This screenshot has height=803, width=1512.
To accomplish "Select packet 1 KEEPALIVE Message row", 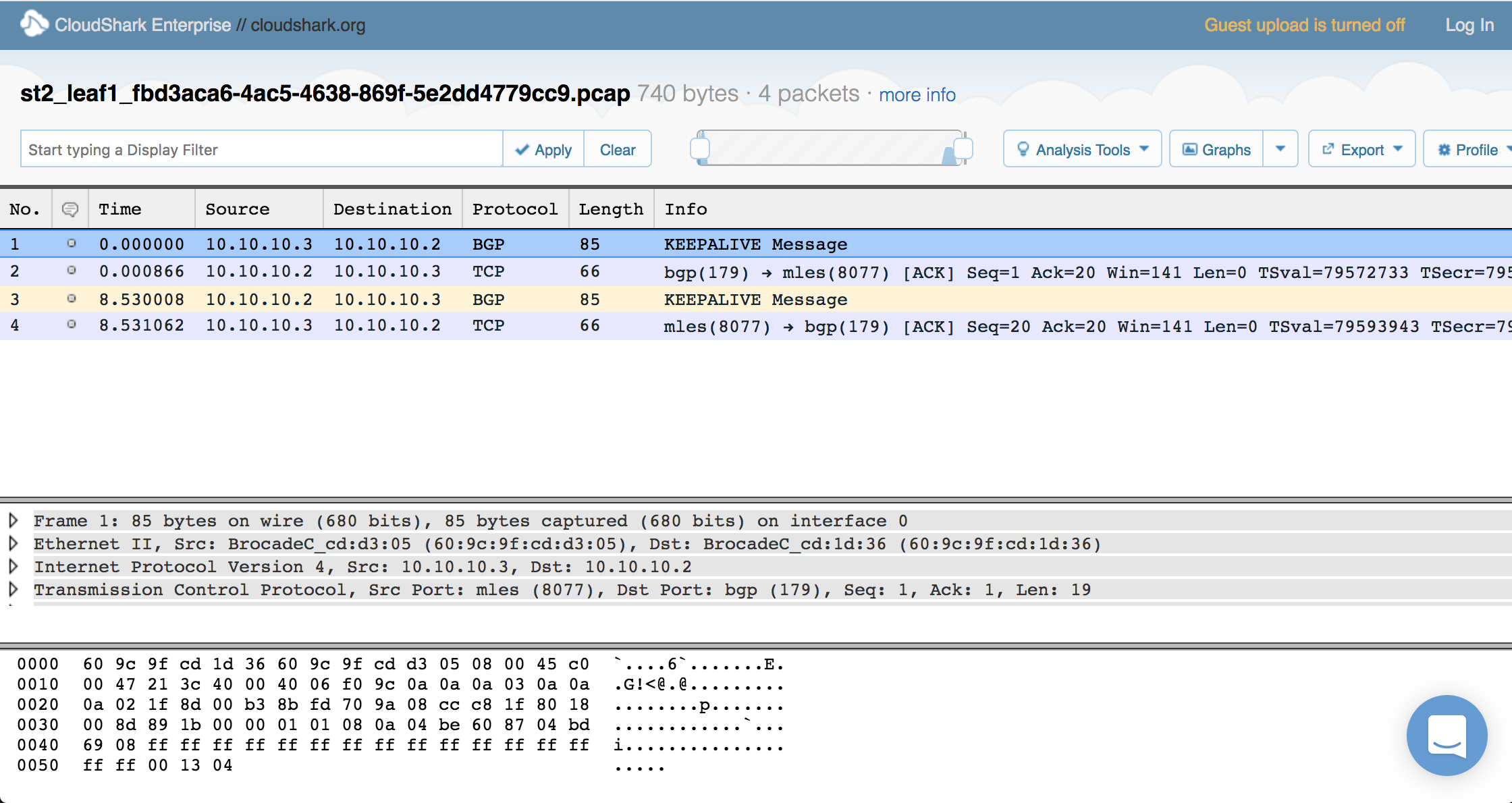I will point(756,244).
